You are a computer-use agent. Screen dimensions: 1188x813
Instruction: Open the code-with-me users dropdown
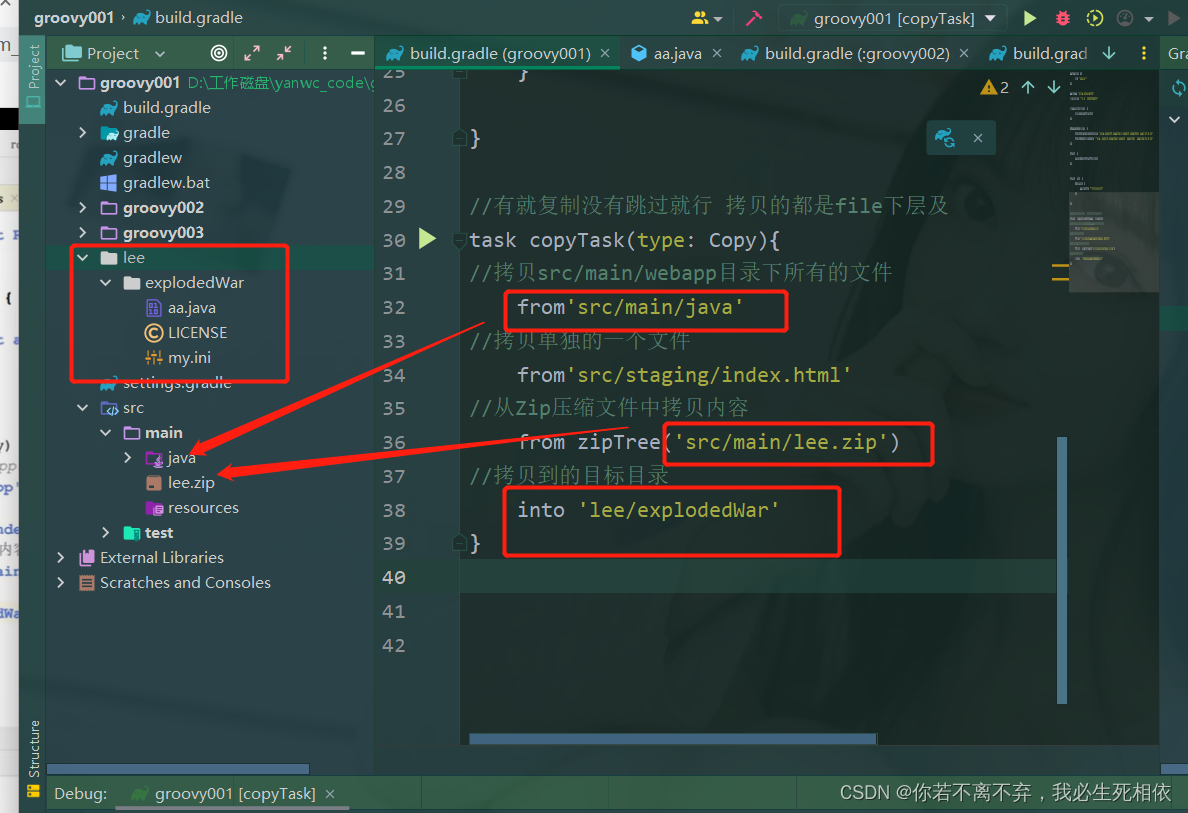(706, 18)
